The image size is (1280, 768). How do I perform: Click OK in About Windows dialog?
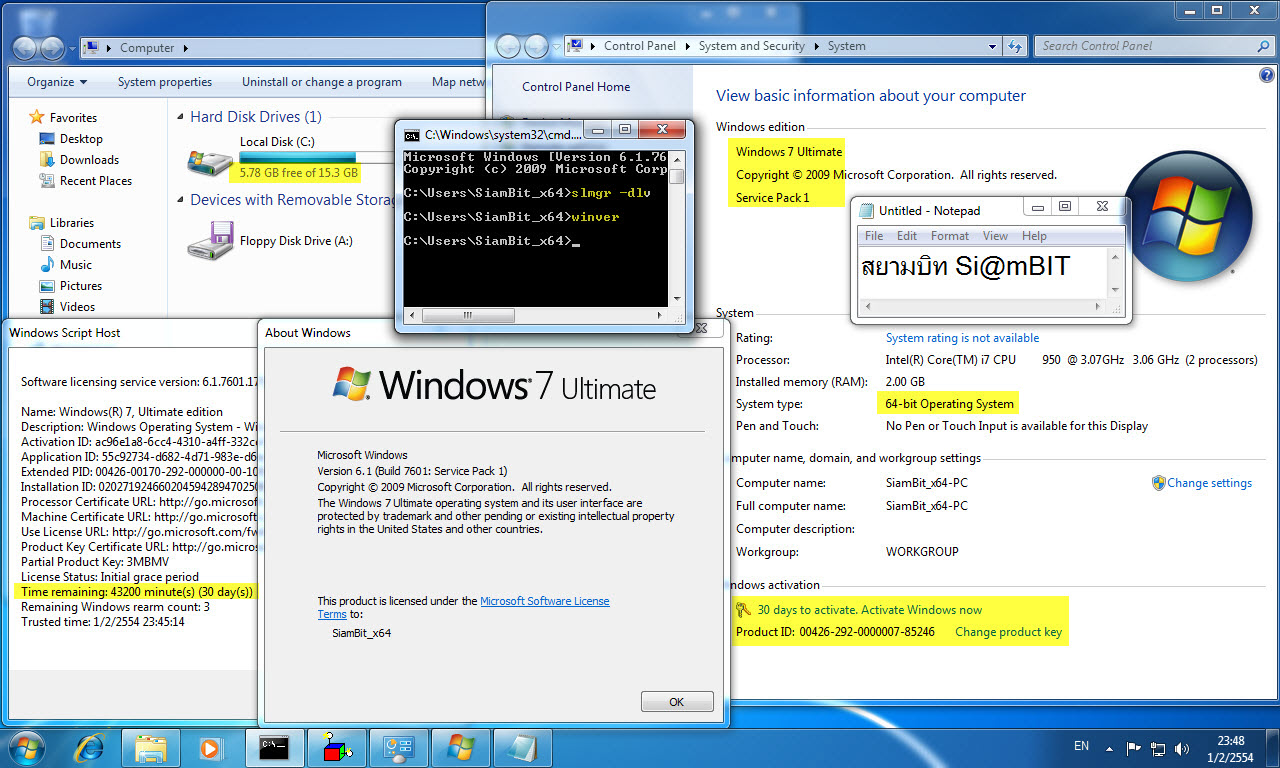(677, 702)
